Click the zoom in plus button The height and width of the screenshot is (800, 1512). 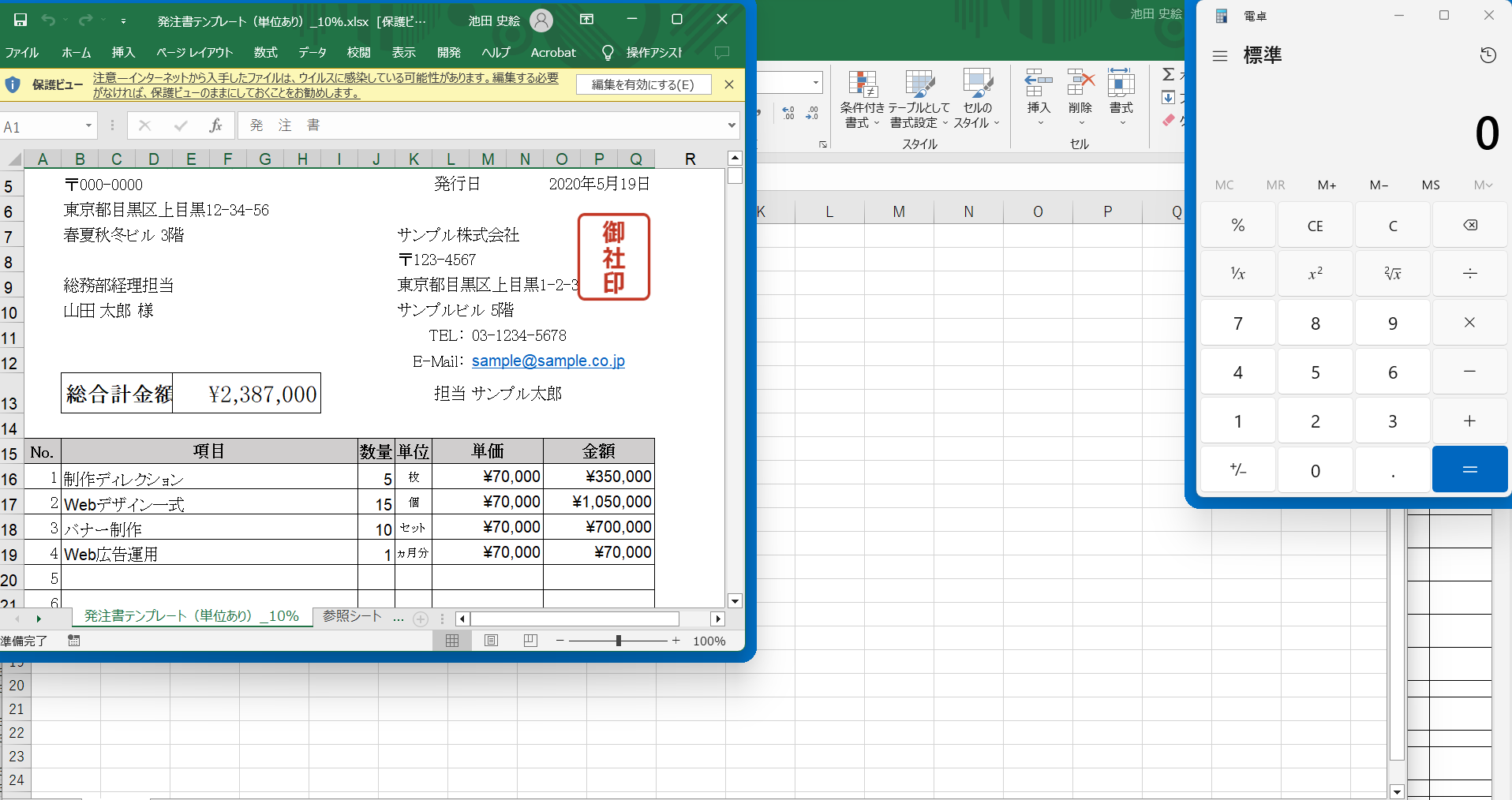pyautogui.click(x=676, y=641)
